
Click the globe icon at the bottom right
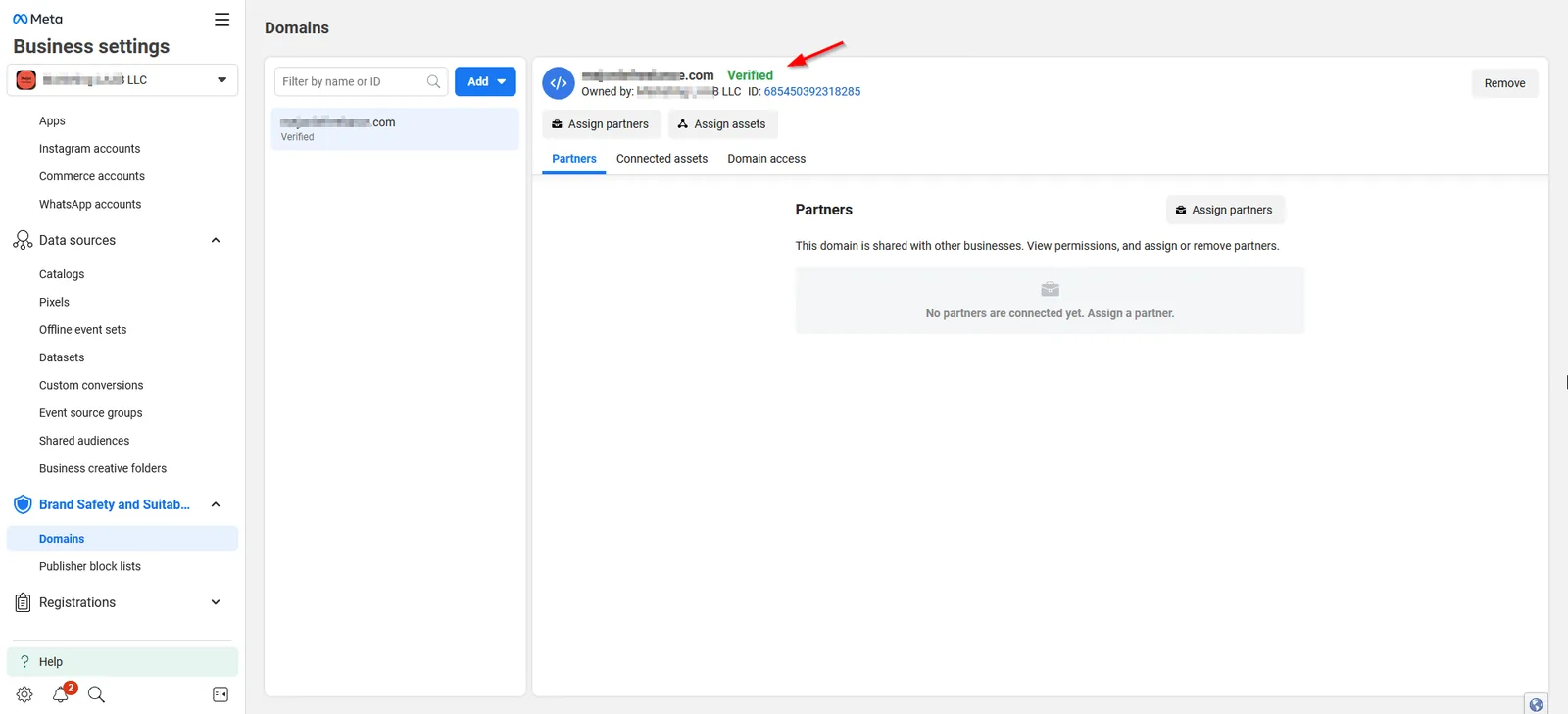point(1536,704)
